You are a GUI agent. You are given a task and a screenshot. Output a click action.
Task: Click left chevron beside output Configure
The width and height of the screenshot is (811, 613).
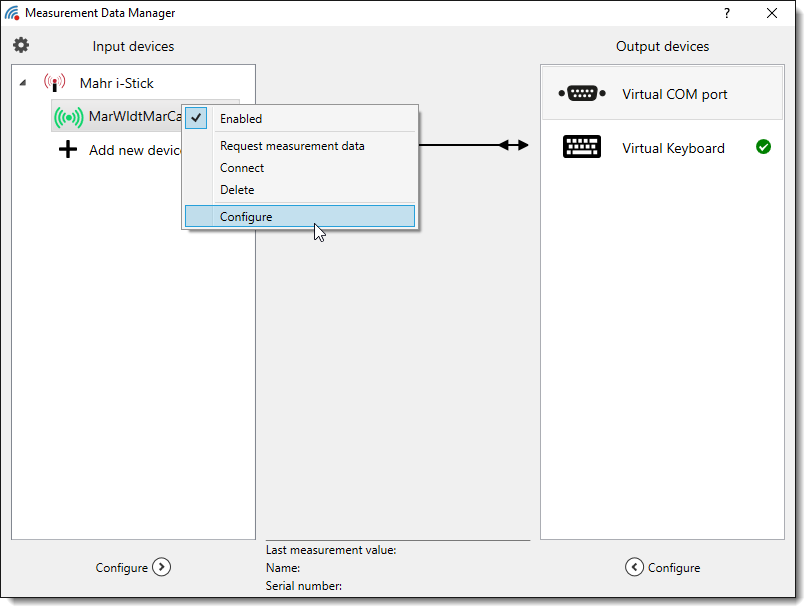click(x=634, y=567)
